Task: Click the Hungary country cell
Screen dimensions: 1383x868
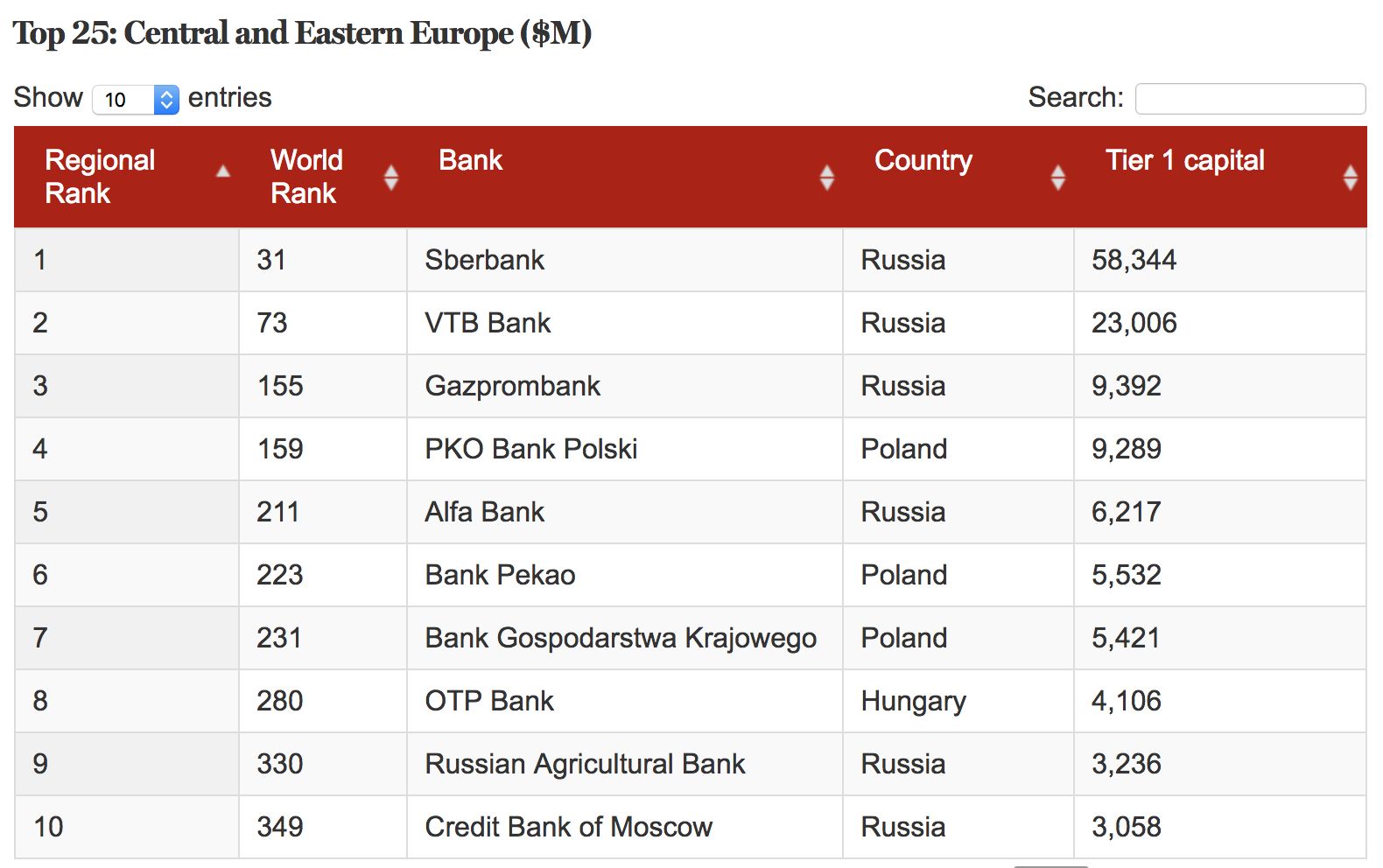Action: pos(914,701)
